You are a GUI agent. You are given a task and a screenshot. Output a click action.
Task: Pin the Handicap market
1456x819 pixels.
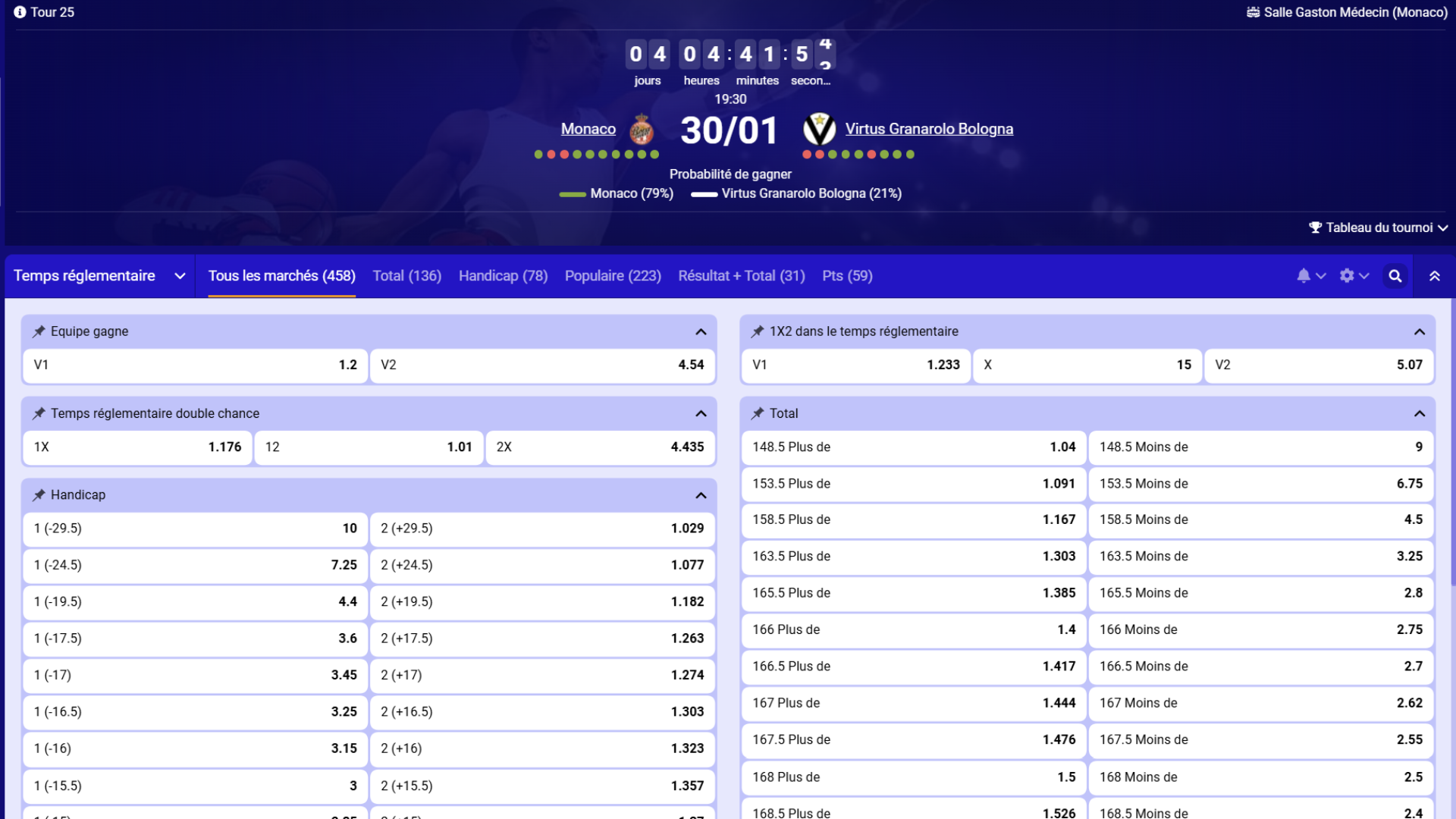[x=38, y=494]
